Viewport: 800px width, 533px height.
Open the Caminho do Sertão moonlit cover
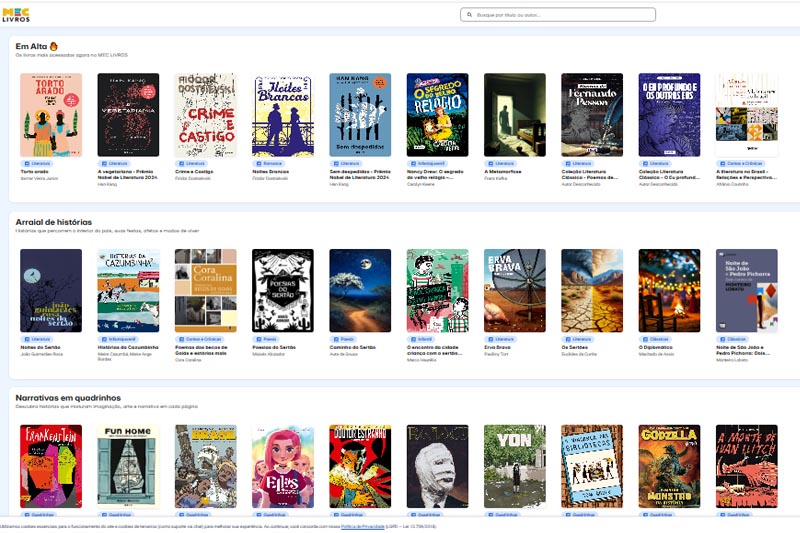[x=360, y=291]
